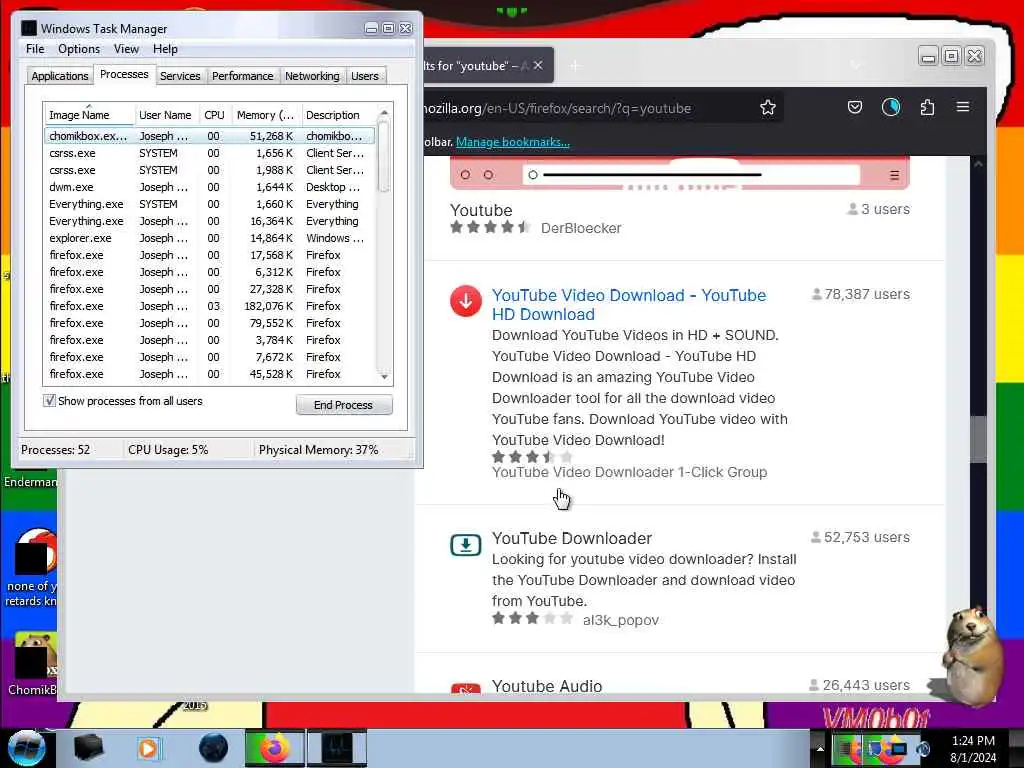1024x768 pixels.
Task: Show hidden system tray icons
Action: pyautogui.click(x=820, y=749)
